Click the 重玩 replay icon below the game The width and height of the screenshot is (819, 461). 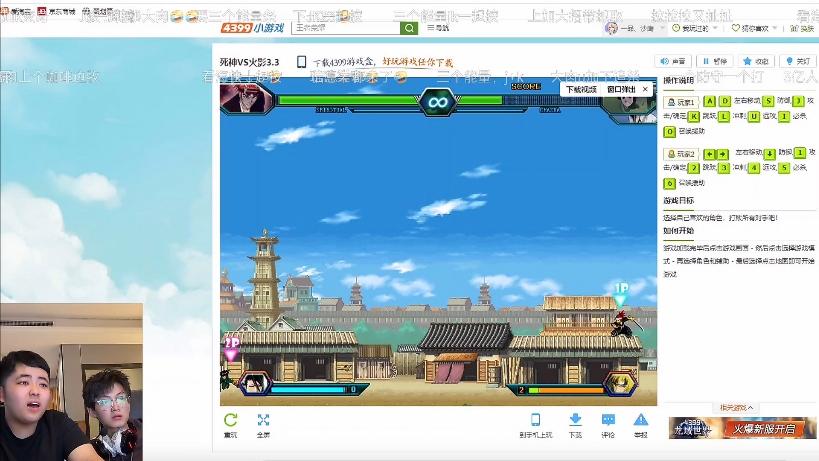tap(230, 421)
